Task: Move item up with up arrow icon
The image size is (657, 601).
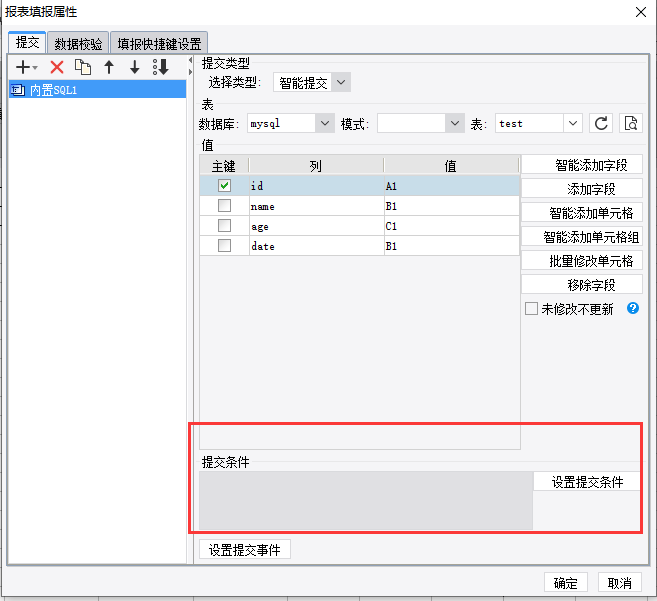Action: coord(109,67)
